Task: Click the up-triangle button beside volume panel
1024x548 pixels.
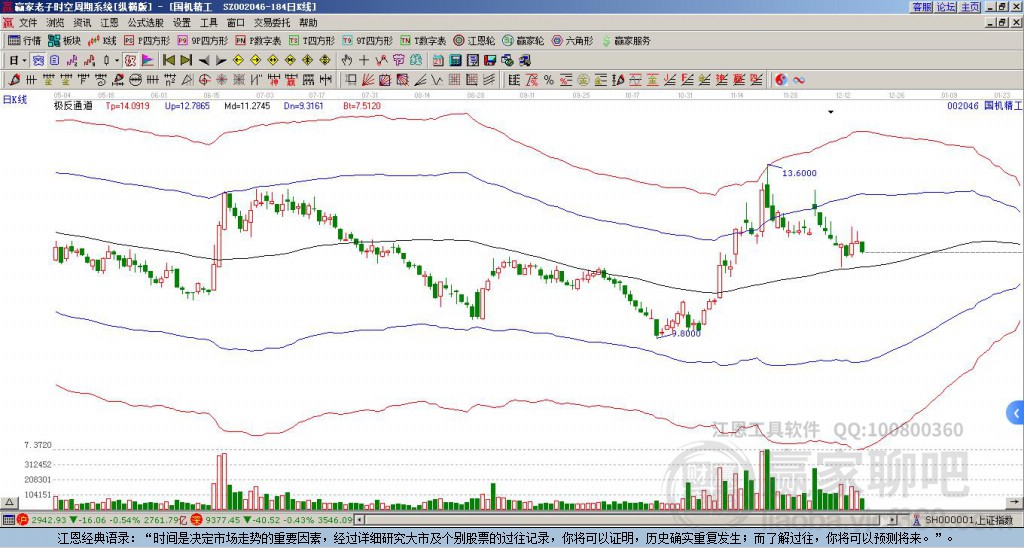Action: (8, 502)
